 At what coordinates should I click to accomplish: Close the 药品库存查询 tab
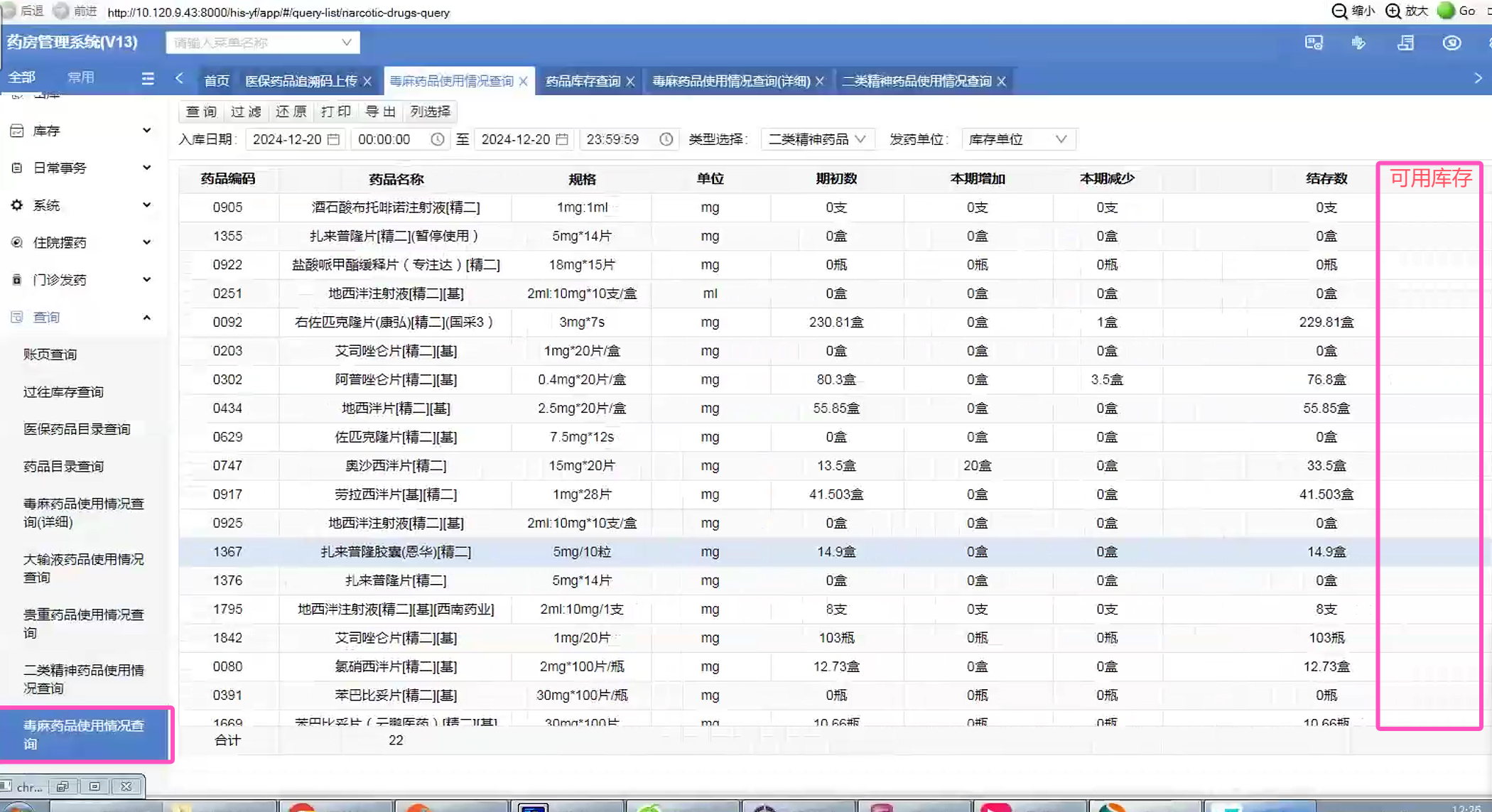[630, 82]
